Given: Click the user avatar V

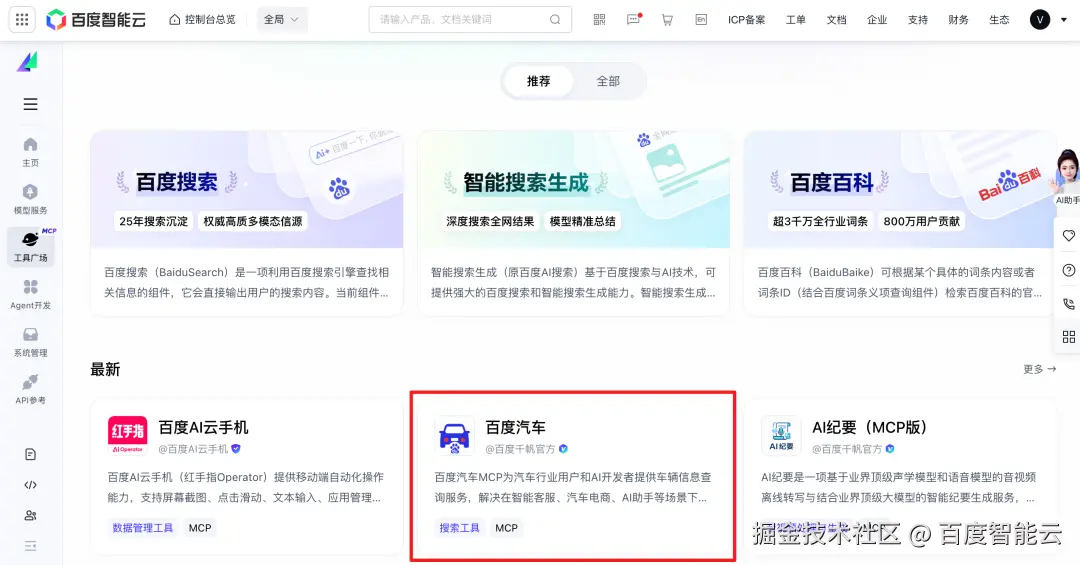Looking at the screenshot, I should 1040,20.
